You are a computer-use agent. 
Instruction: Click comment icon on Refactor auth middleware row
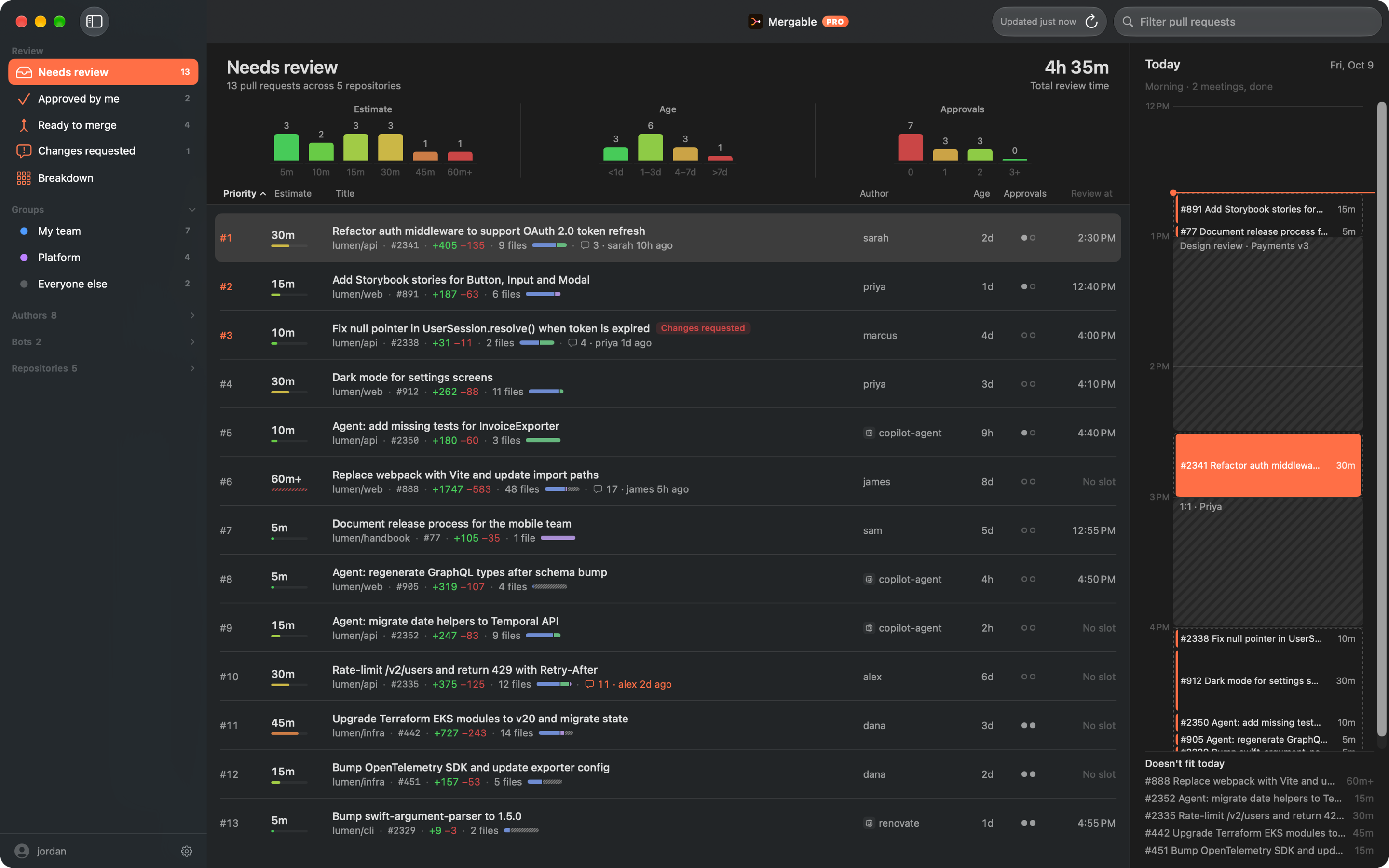585,246
